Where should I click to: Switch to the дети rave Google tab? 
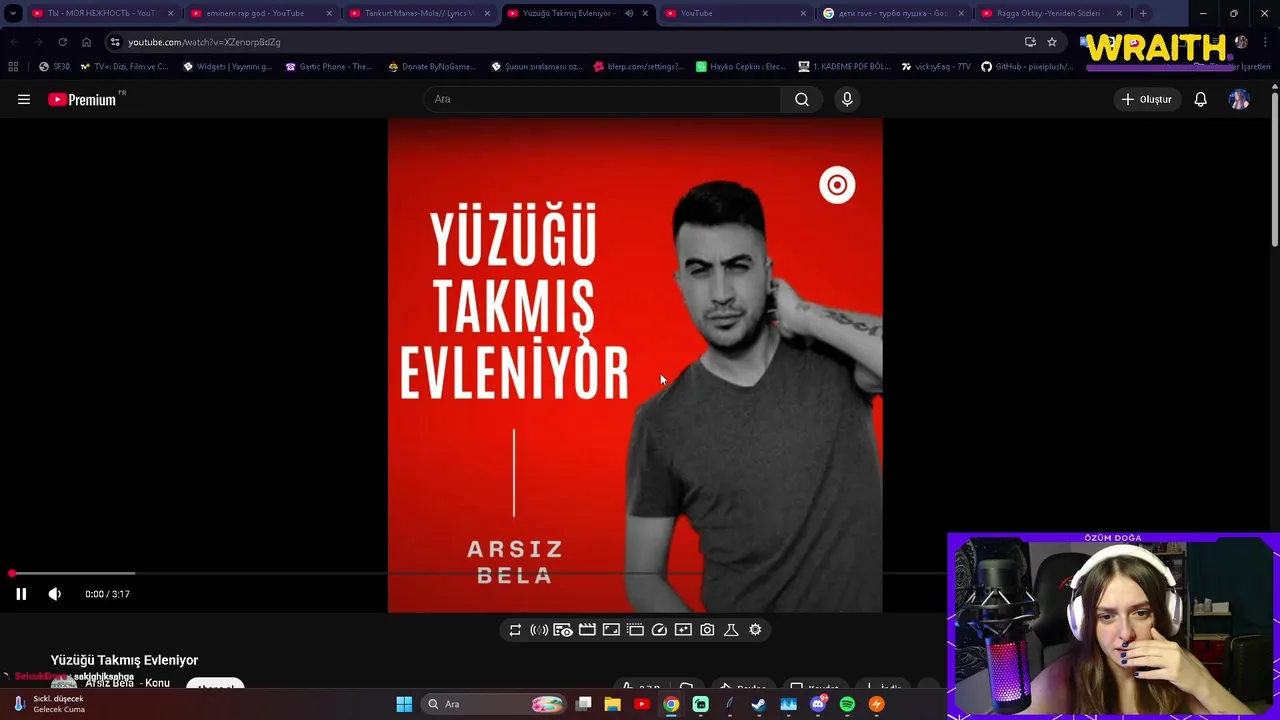(x=893, y=13)
